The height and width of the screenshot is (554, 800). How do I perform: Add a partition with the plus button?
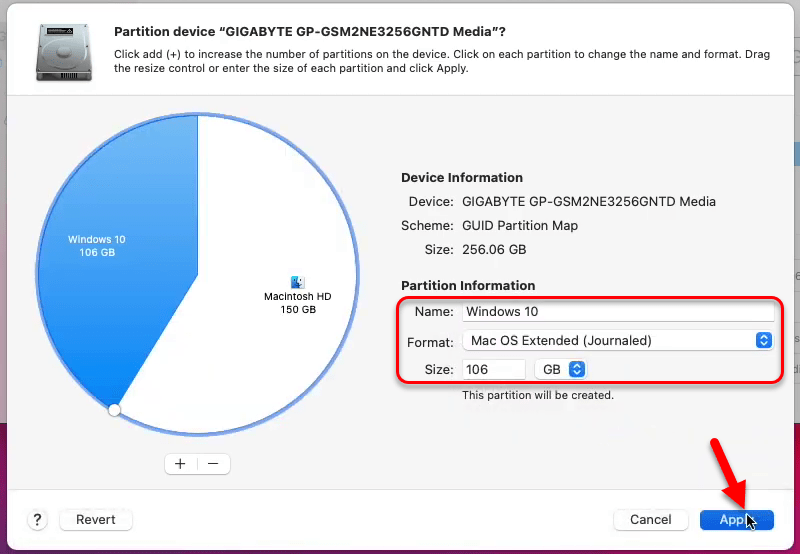(180, 464)
